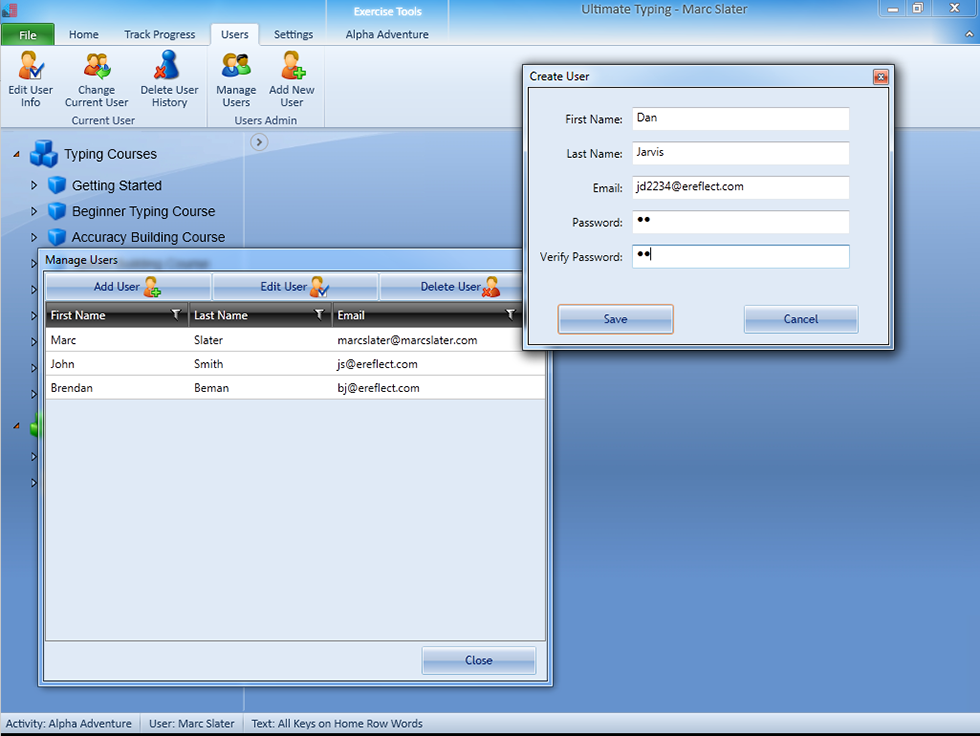The width and height of the screenshot is (980, 736).
Task: Collapse the side panel with round arrow
Action: point(258,142)
